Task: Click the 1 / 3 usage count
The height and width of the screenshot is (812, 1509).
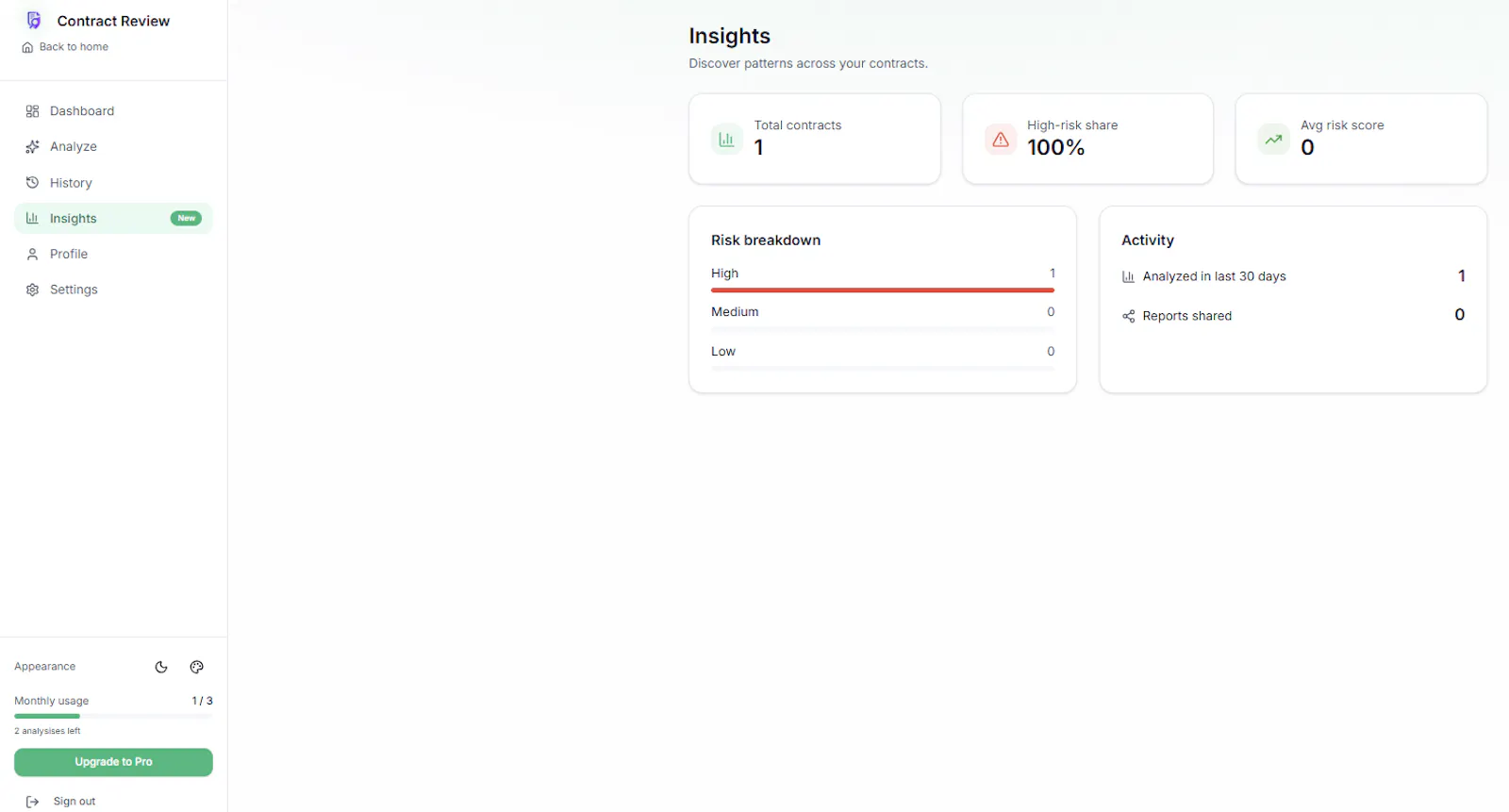Action: pyautogui.click(x=202, y=701)
